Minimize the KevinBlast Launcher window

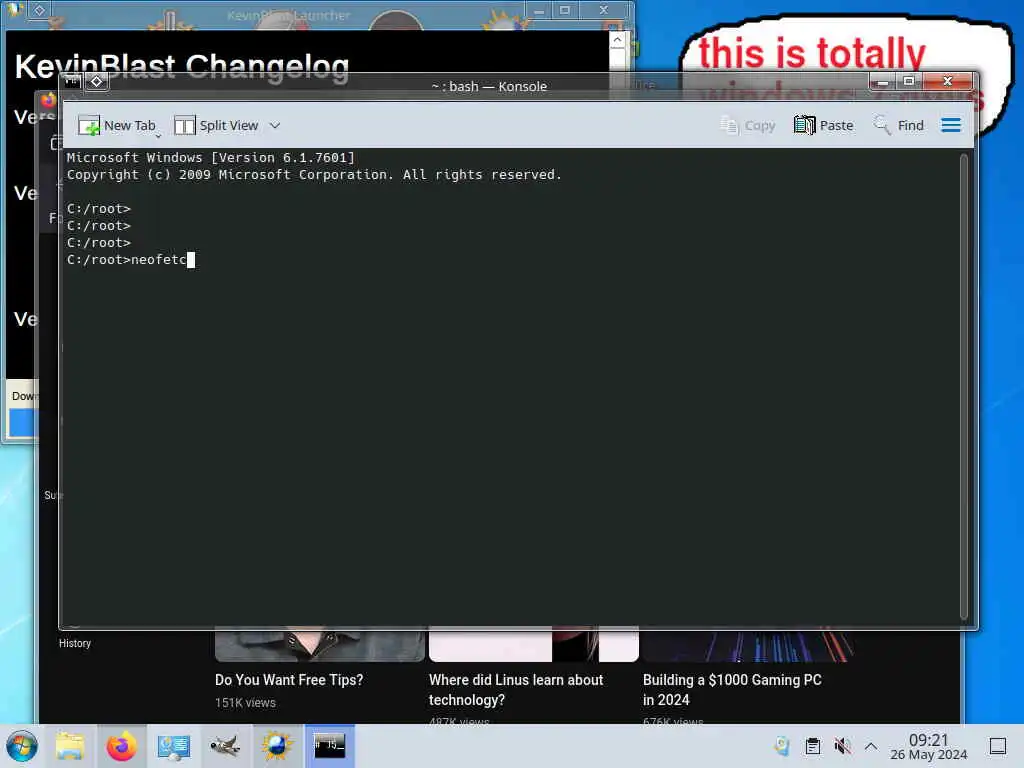[x=539, y=10]
